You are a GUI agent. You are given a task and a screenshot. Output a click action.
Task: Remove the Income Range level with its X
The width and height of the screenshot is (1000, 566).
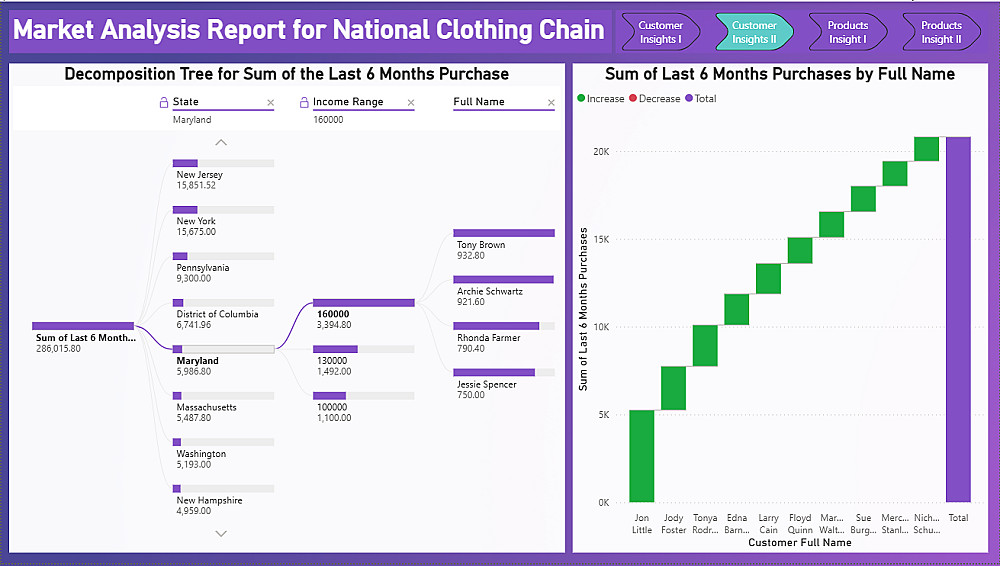pos(410,102)
